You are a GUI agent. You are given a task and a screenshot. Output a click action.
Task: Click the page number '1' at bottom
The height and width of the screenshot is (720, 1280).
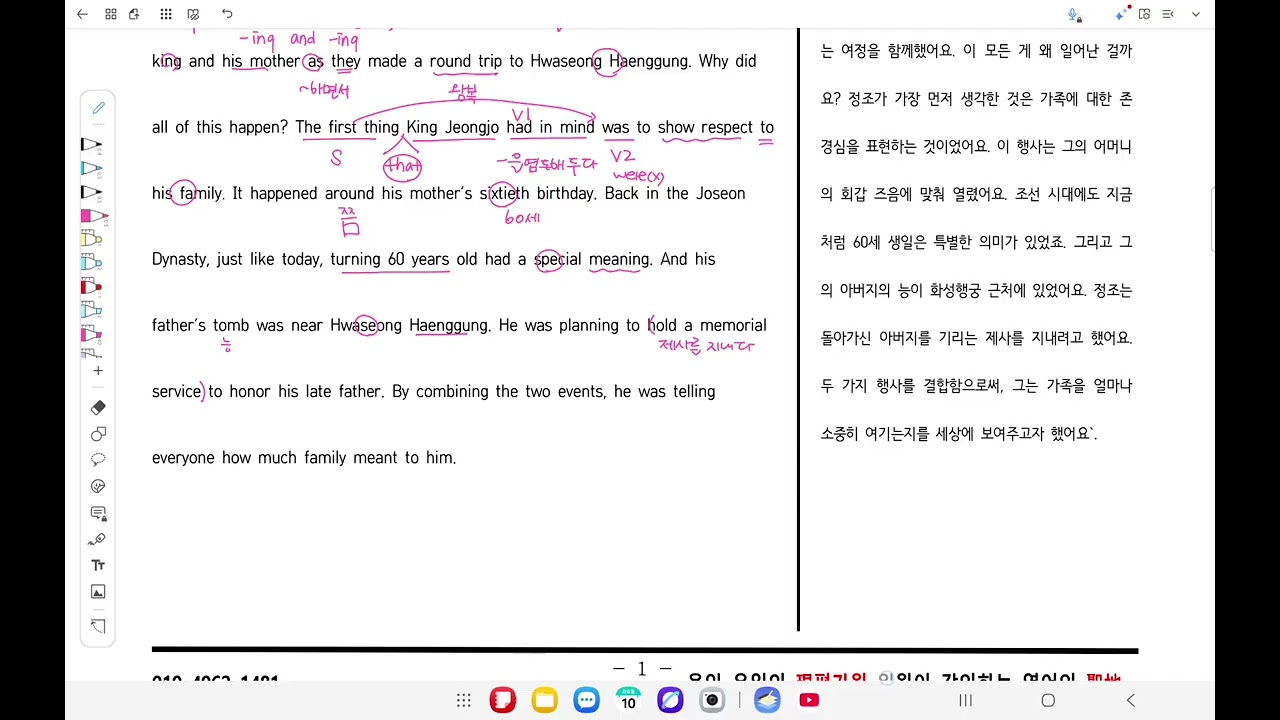(x=642, y=669)
